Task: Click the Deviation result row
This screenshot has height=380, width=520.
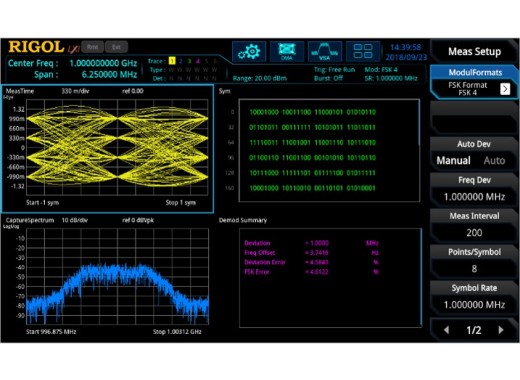Action: [x=311, y=243]
